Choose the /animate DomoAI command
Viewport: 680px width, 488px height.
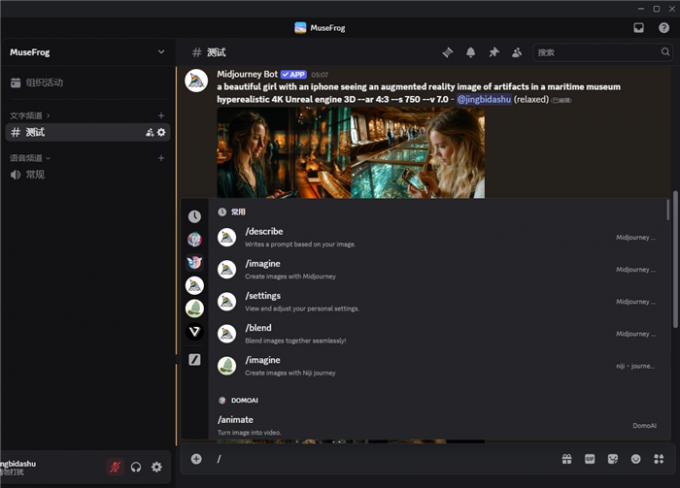pos(438,425)
